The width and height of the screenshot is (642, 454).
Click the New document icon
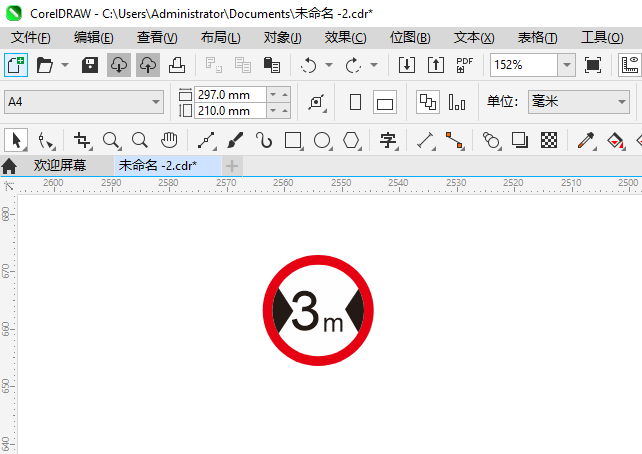click(16, 65)
